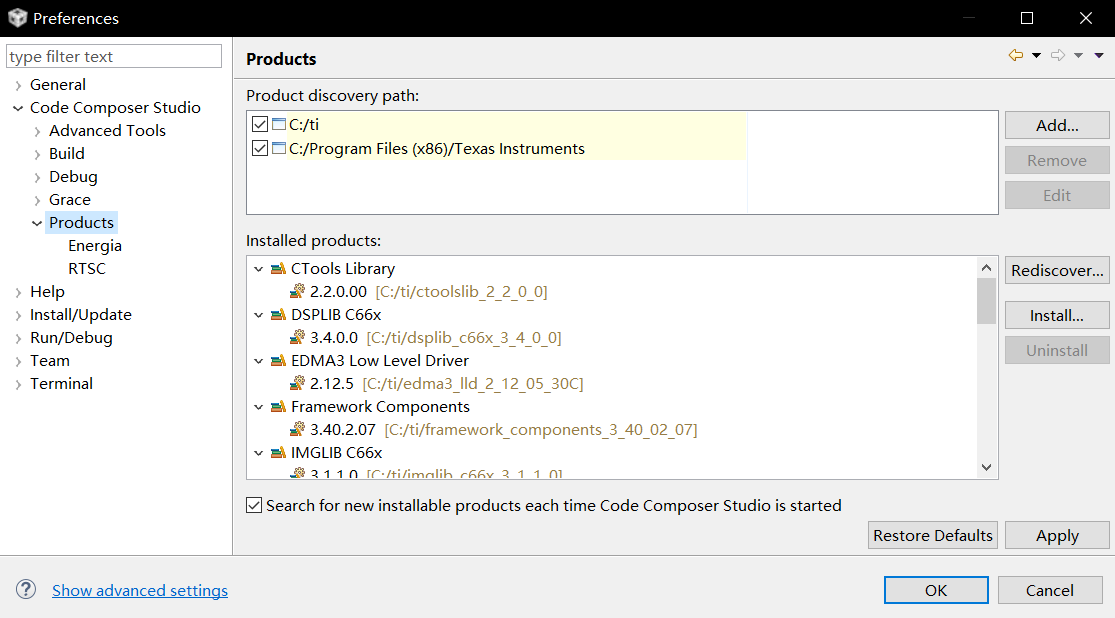This screenshot has width=1115, height=618.
Task: Click the Rediscover button
Action: pyautogui.click(x=1057, y=270)
